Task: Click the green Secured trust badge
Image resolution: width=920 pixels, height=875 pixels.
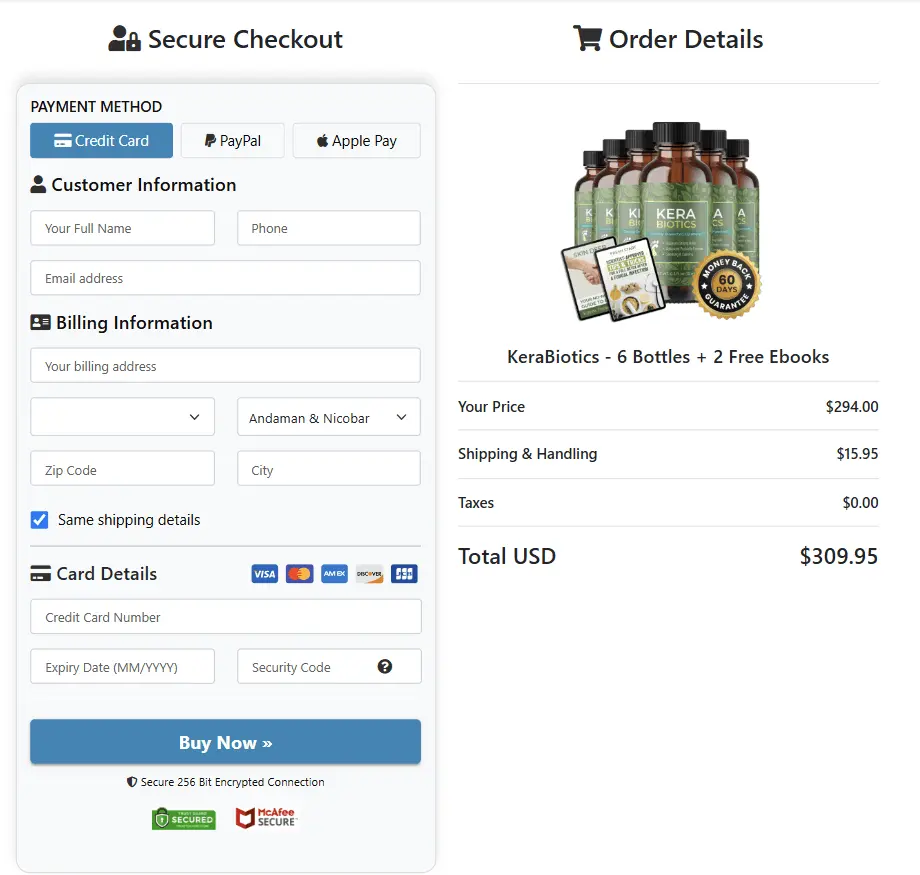Action: [183, 818]
